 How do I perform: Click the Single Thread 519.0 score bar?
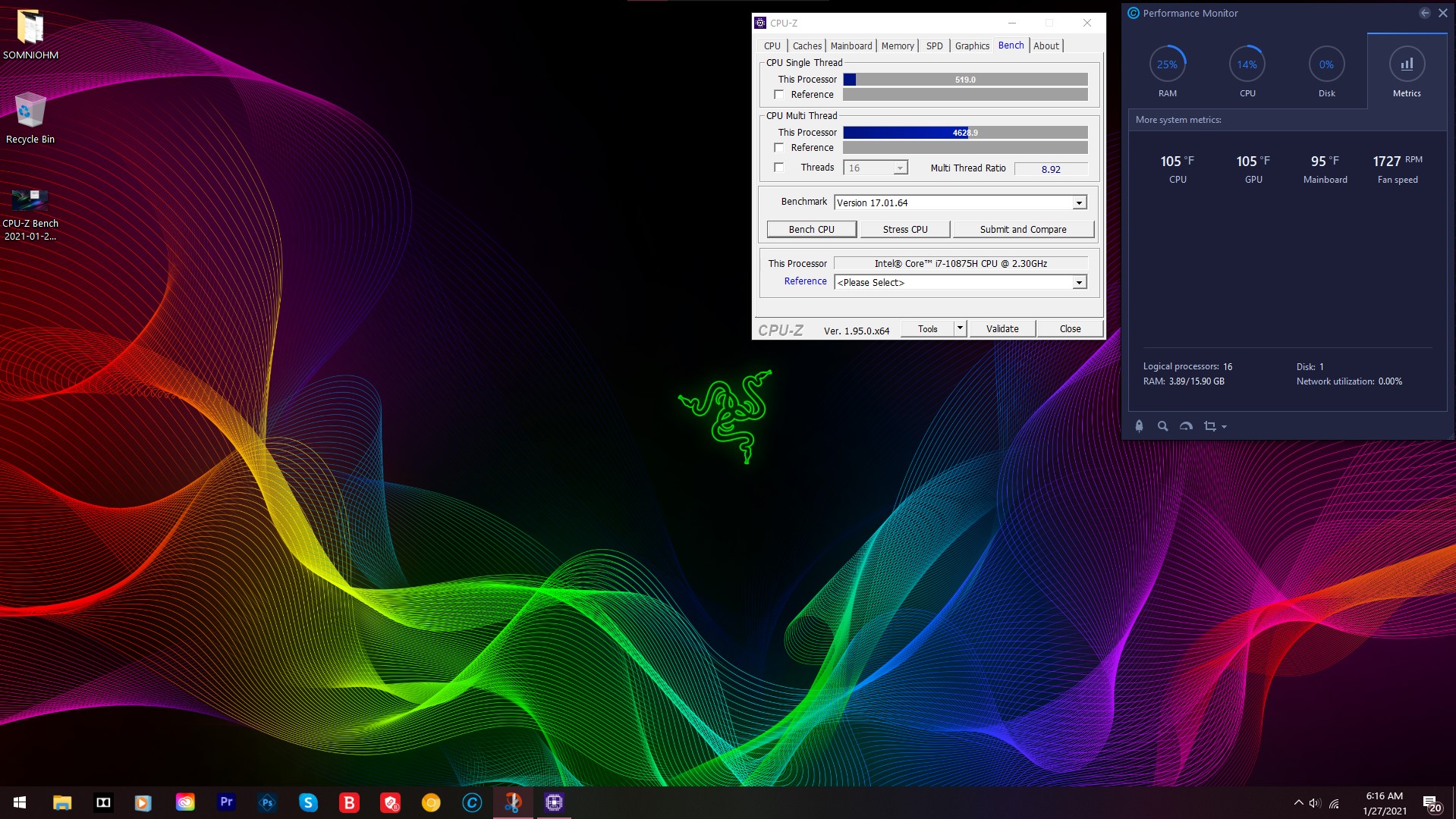click(x=965, y=80)
